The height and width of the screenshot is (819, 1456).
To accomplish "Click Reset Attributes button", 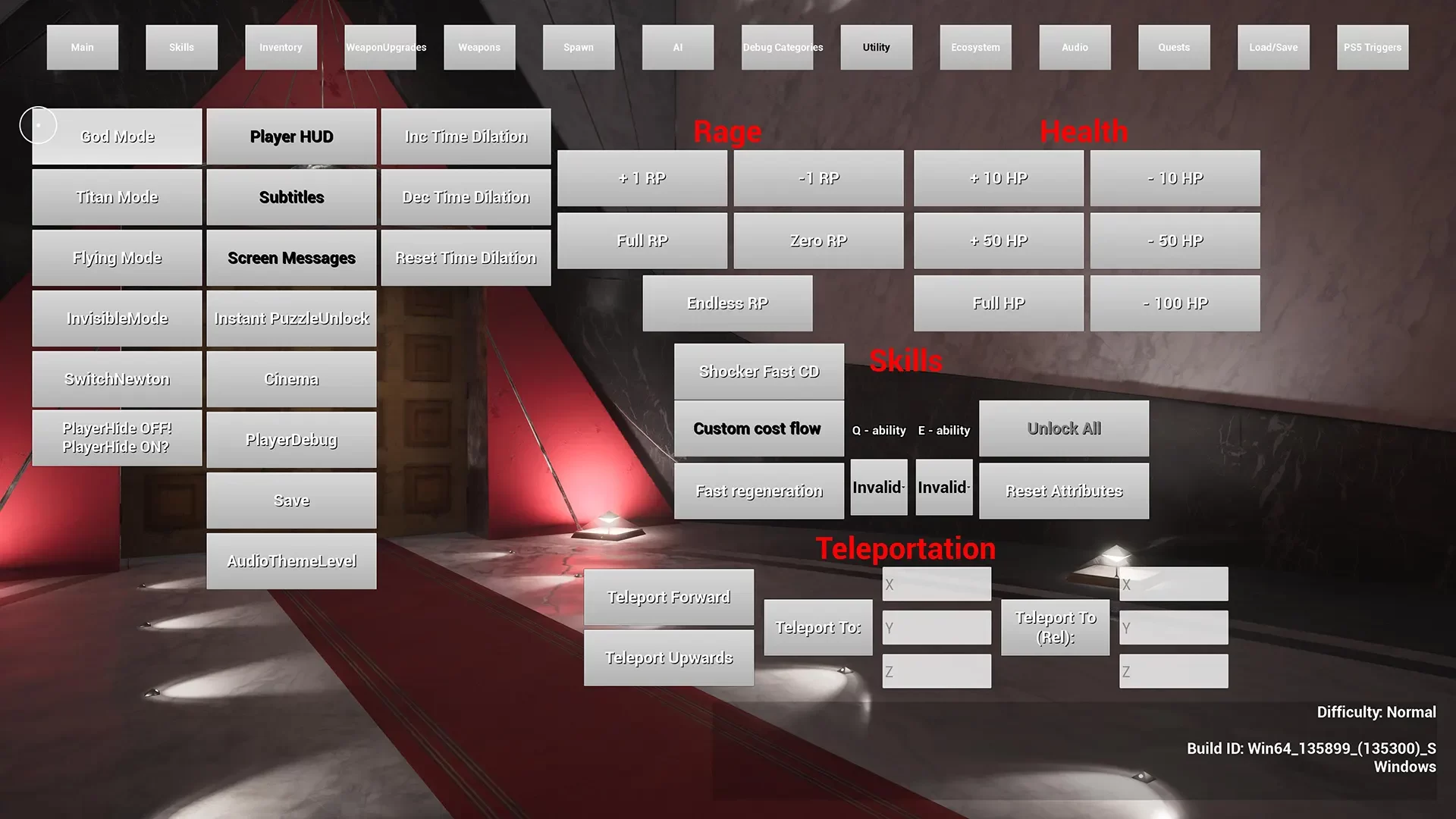I will (x=1064, y=491).
